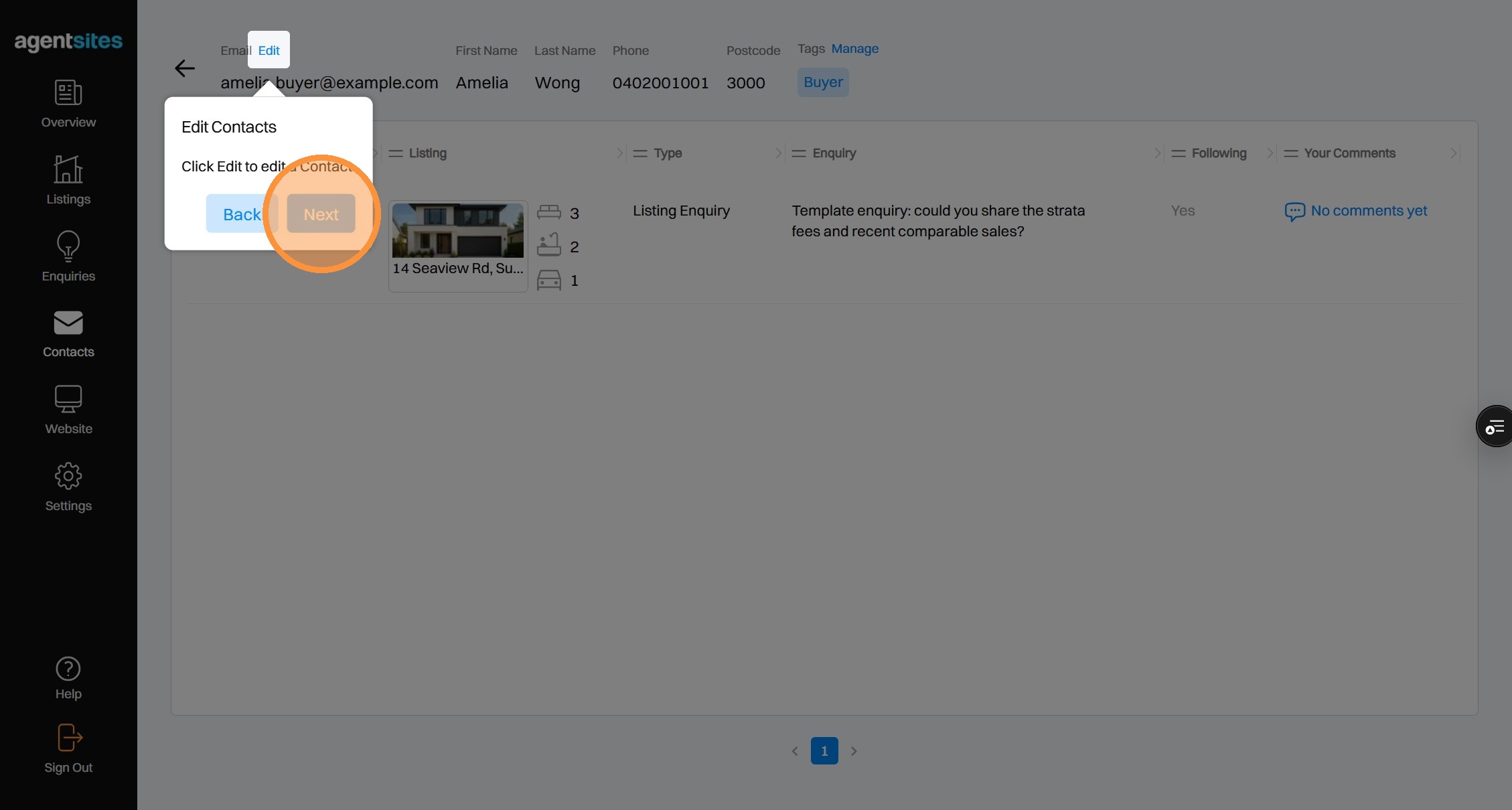Image resolution: width=1512 pixels, height=810 pixels.
Task: Expand the Enquiry column chevron
Action: pos(1156,153)
